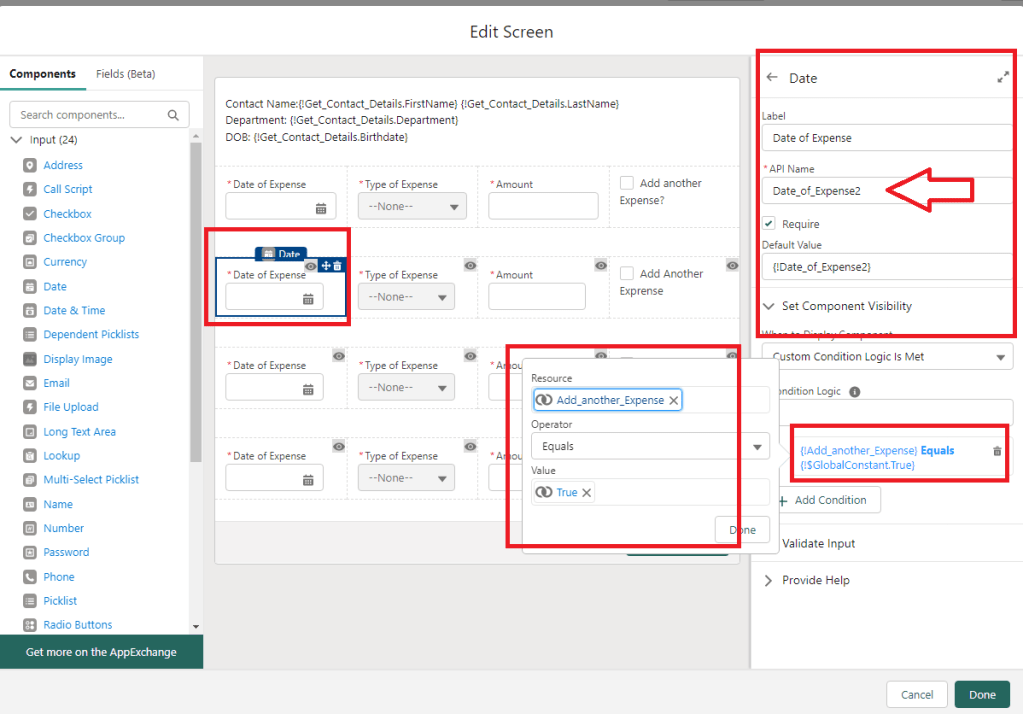Toggle the Require checkbox
Screen dimensions: 1023x714
coord(769,224)
